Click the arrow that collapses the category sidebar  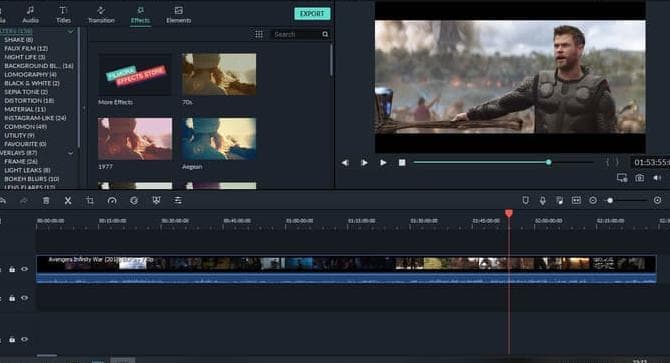coord(84,108)
